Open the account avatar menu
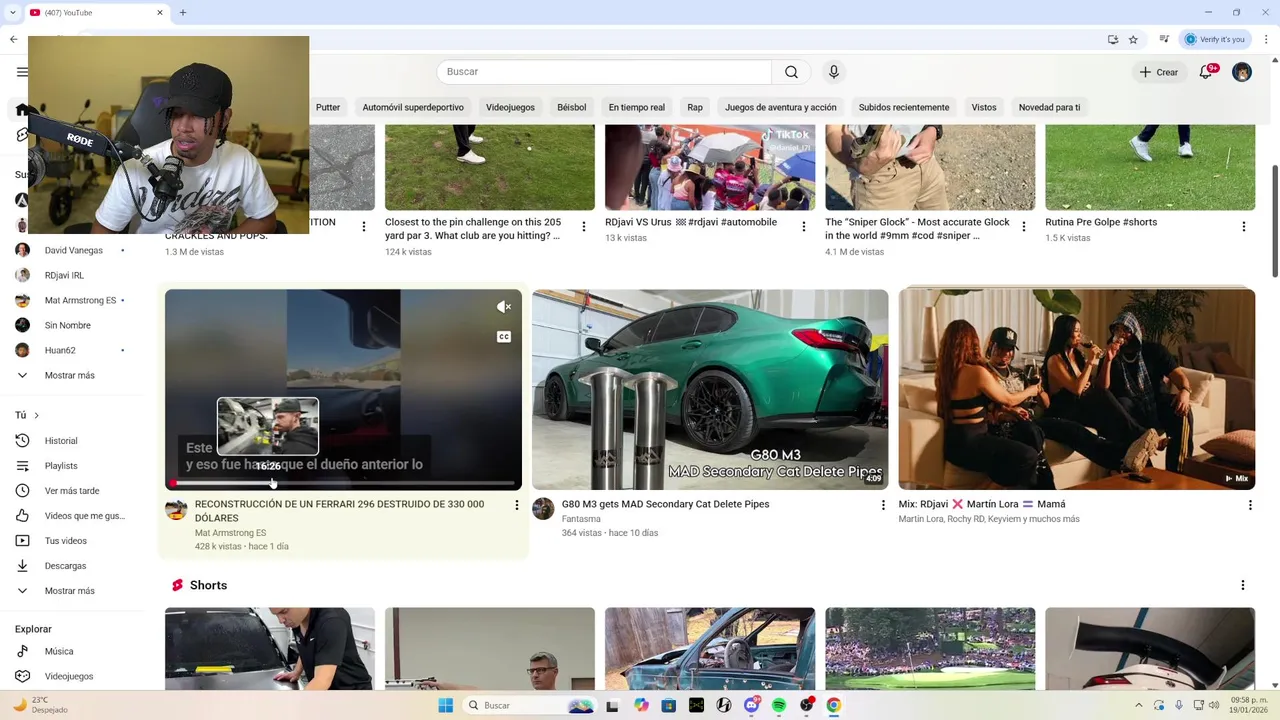 1242,72
